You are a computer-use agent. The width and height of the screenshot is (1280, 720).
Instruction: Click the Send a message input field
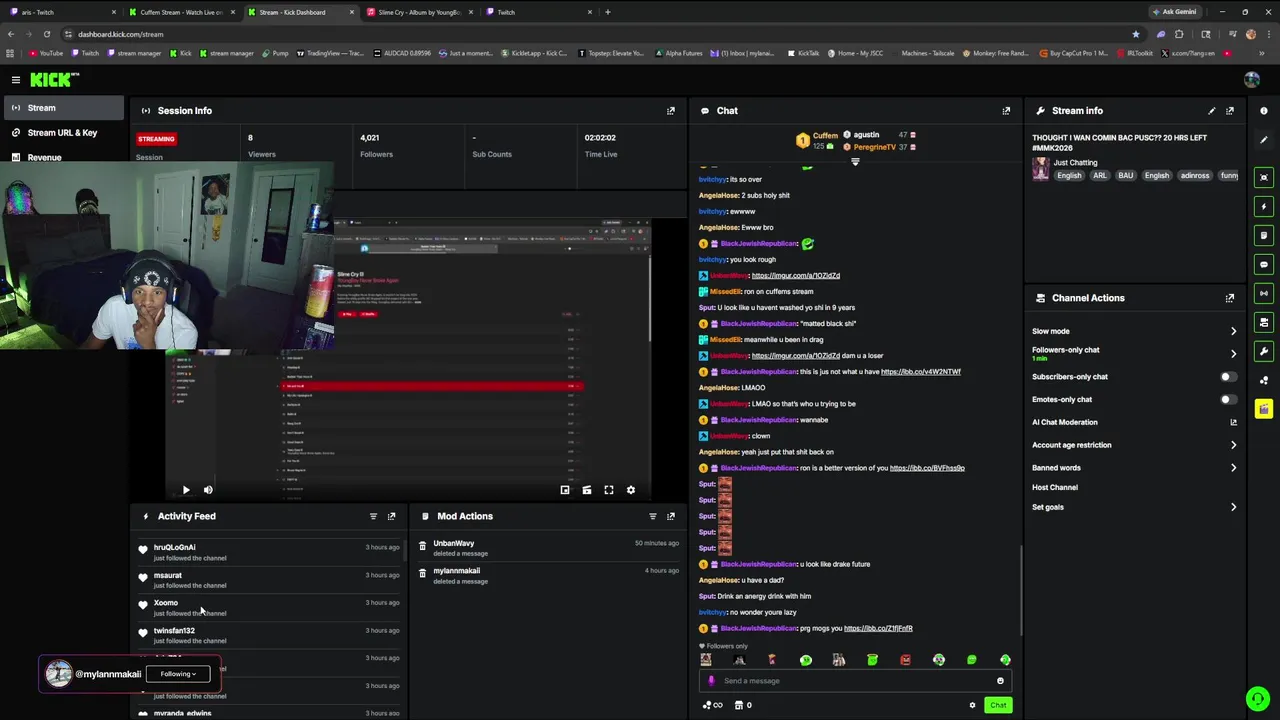coord(856,681)
